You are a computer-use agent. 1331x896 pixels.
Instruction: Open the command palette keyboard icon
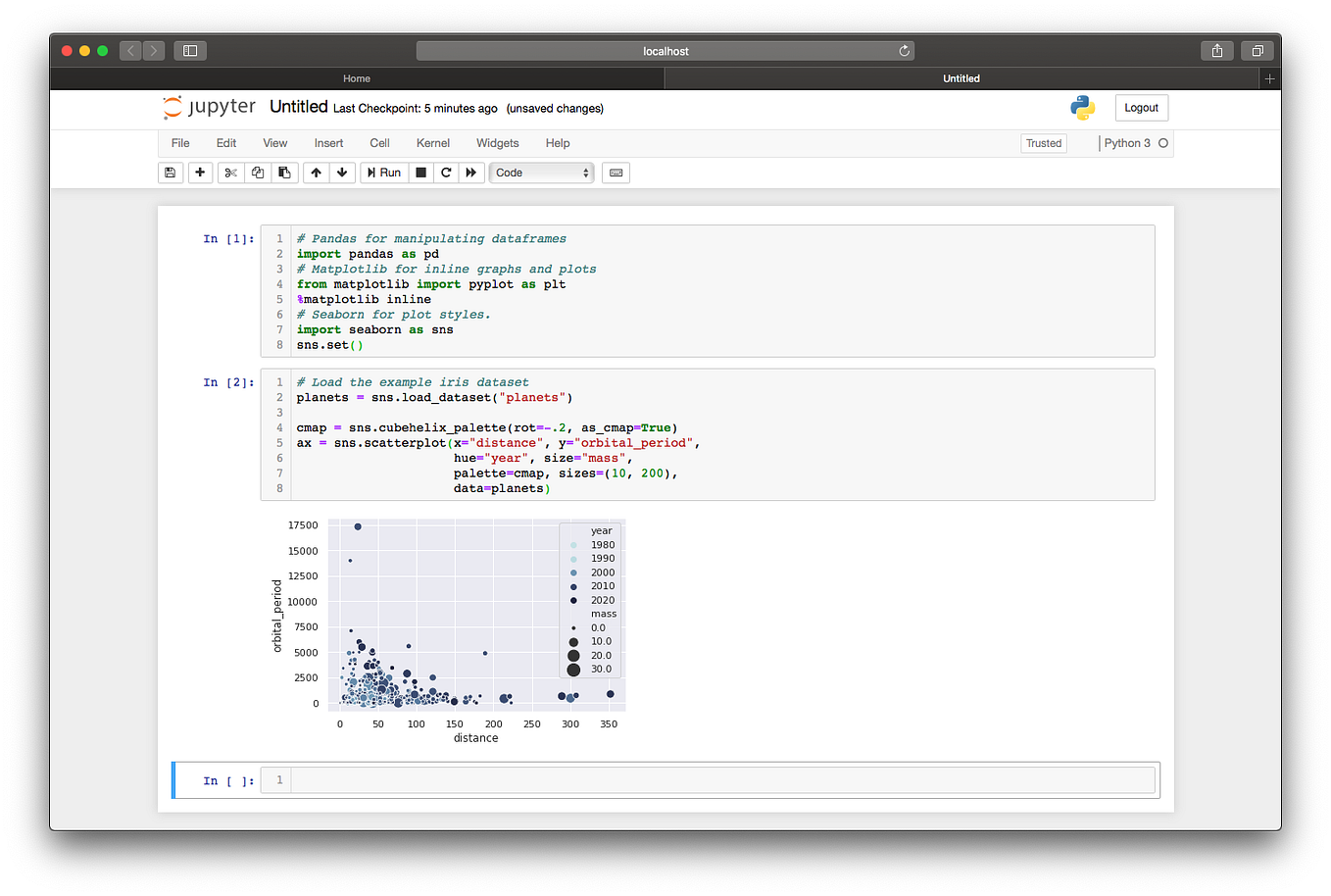pyautogui.click(x=616, y=173)
